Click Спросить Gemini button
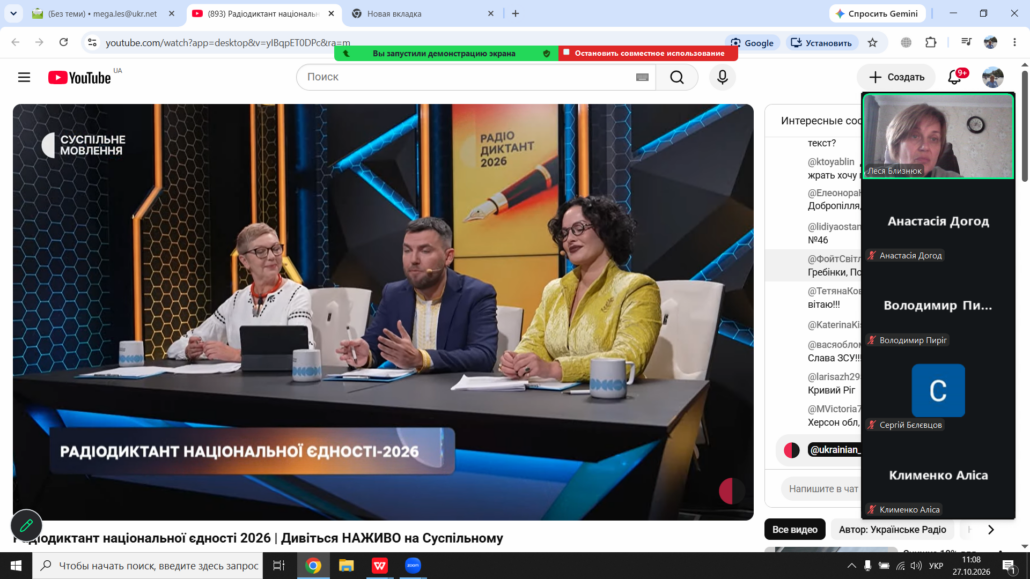This screenshot has width=1030, height=579. click(877, 13)
